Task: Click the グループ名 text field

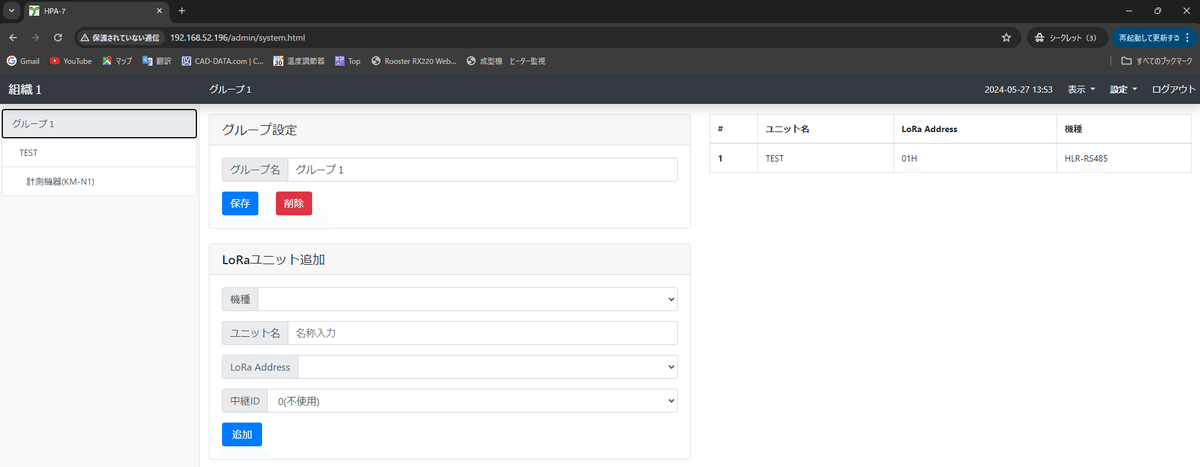Action: click(x=482, y=169)
